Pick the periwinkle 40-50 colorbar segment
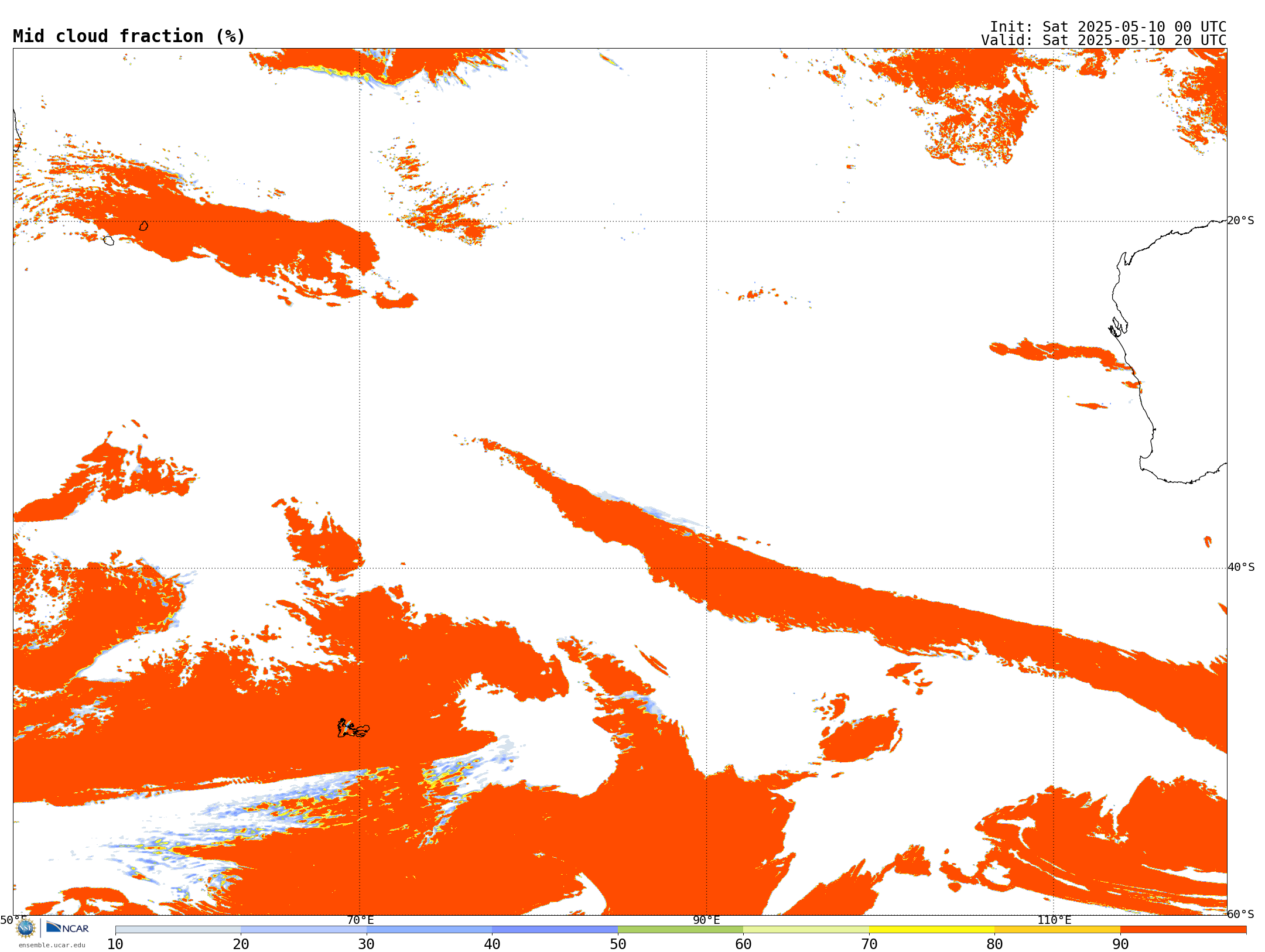 click(x=555, y=930)
